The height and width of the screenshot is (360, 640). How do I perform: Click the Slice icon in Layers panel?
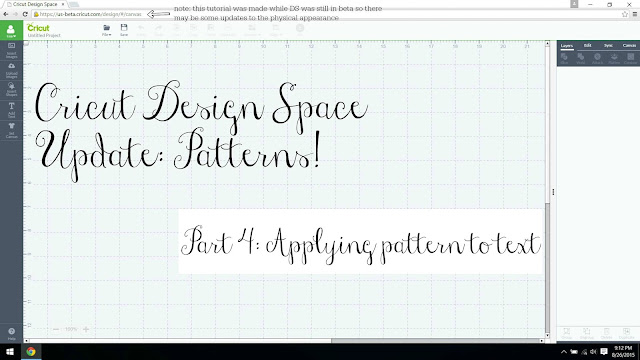[x=564, y=59]
